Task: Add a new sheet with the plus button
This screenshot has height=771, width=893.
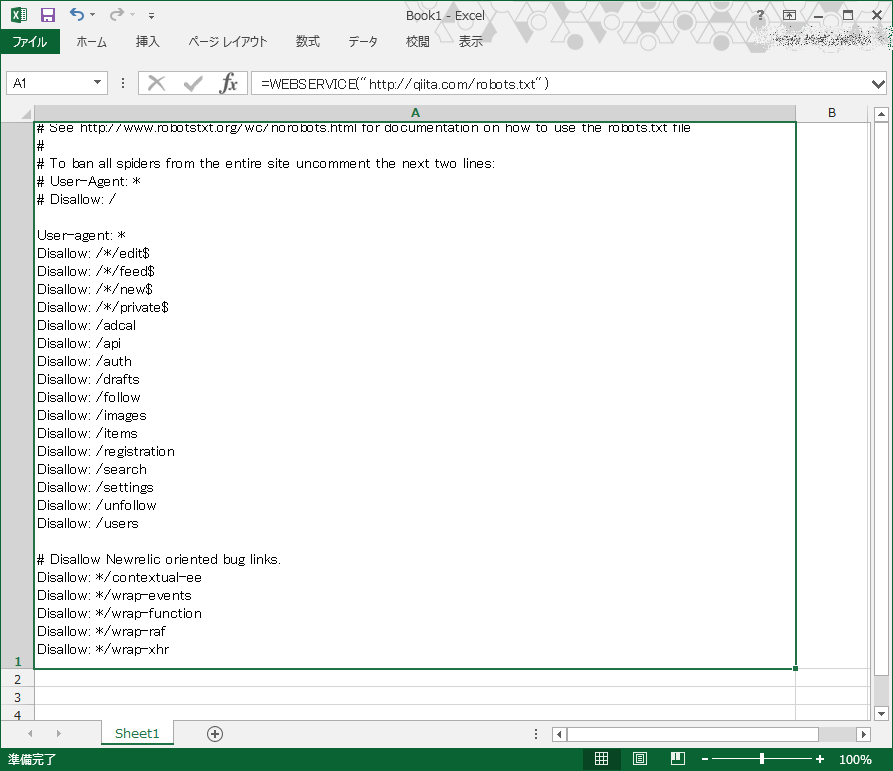Action: (213, 732)
